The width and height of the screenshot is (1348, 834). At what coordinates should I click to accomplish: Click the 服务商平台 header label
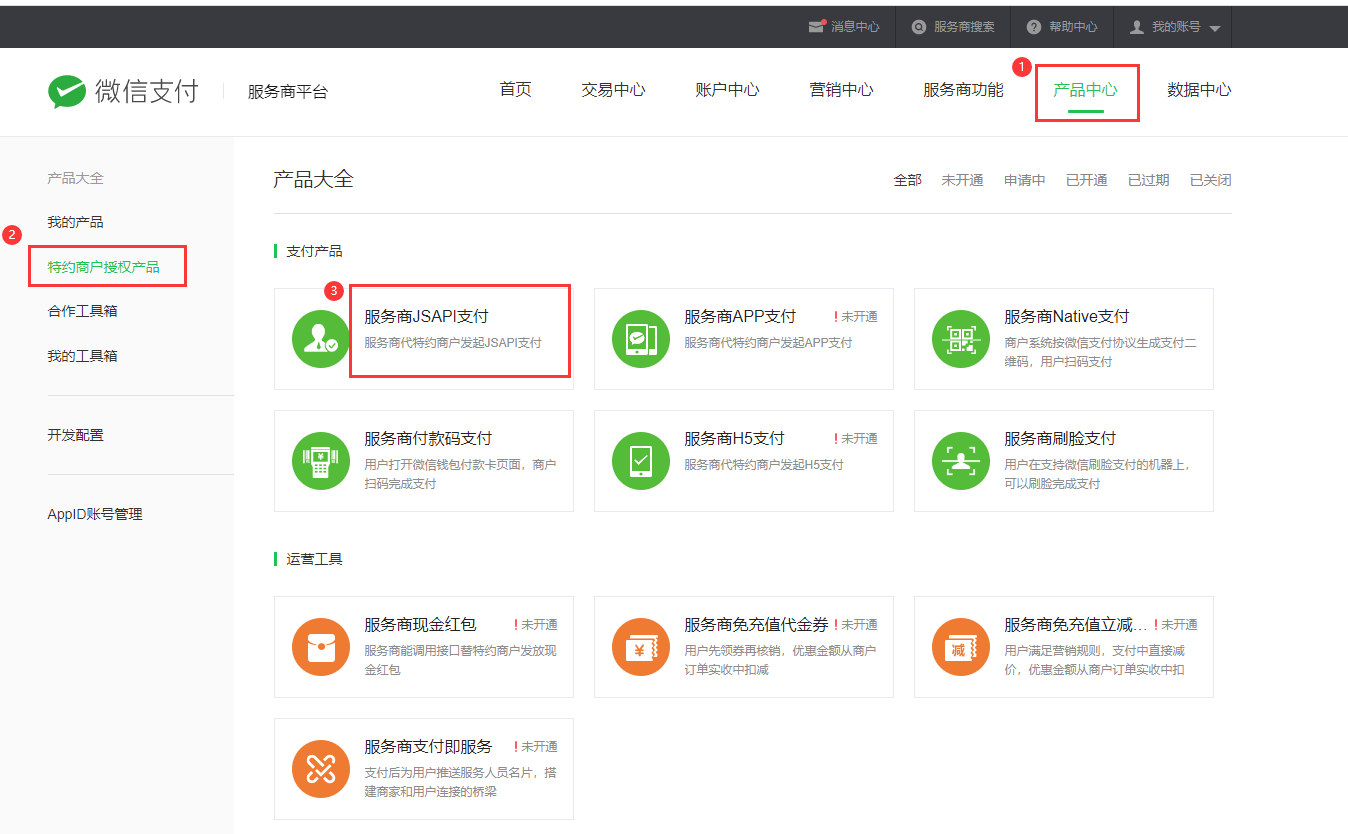click(288, 92)
